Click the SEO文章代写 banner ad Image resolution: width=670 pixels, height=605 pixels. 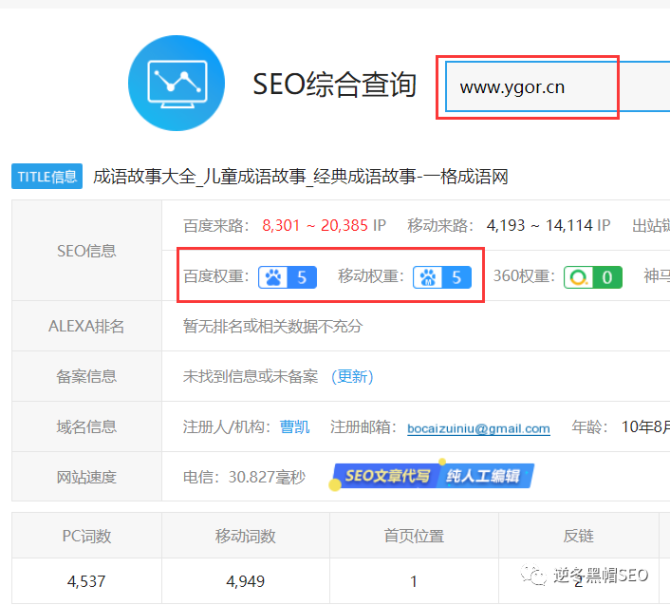click(x=432, y=476)
